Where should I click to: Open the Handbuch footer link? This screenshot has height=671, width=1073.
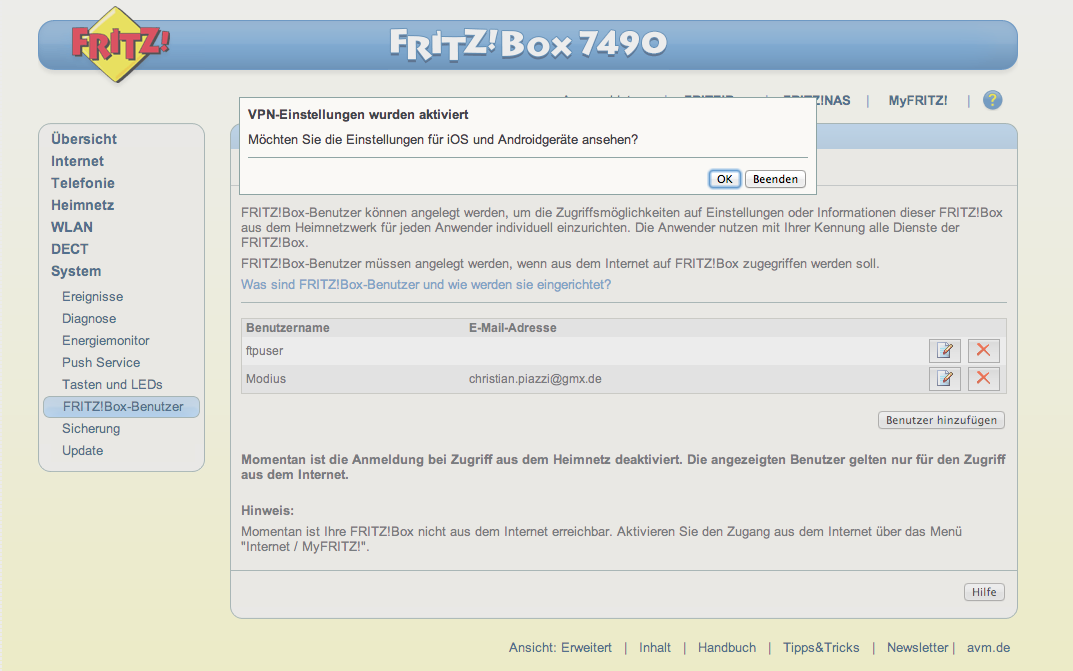tap(727, 648)
